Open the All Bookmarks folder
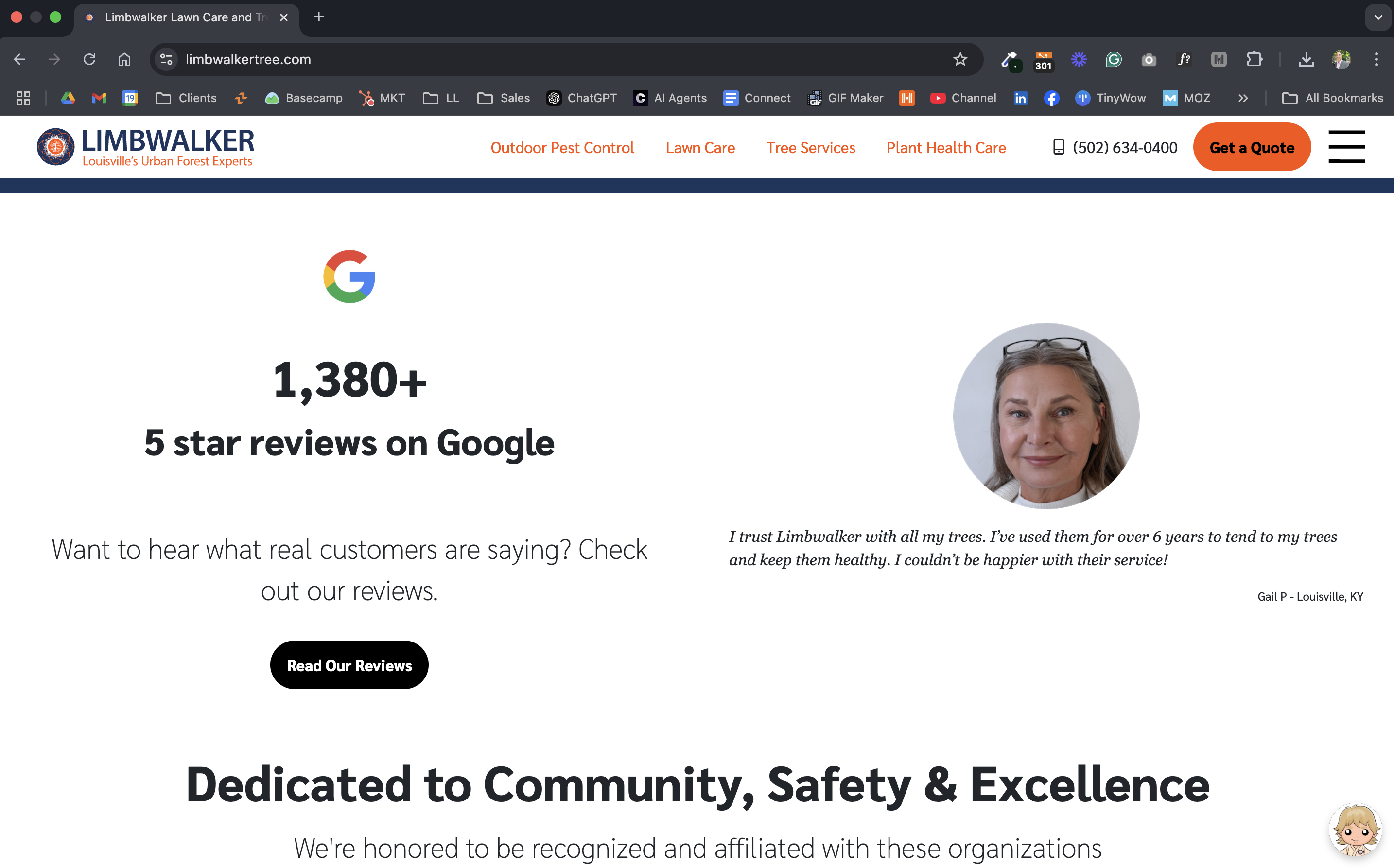The image size is (1394, 868). point(1333,98)
